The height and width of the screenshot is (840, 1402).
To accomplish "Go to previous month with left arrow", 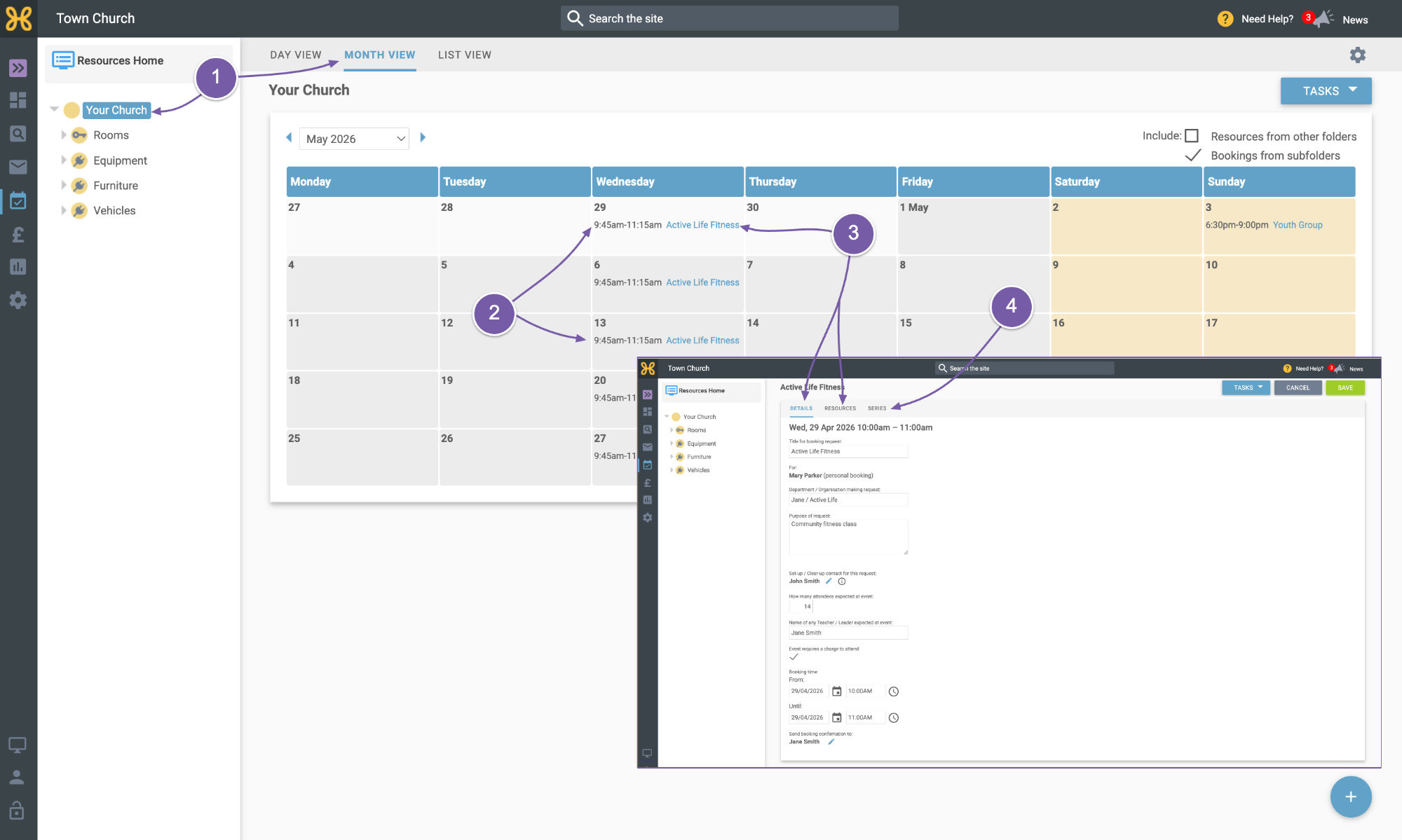I will (x=289, y=137).
